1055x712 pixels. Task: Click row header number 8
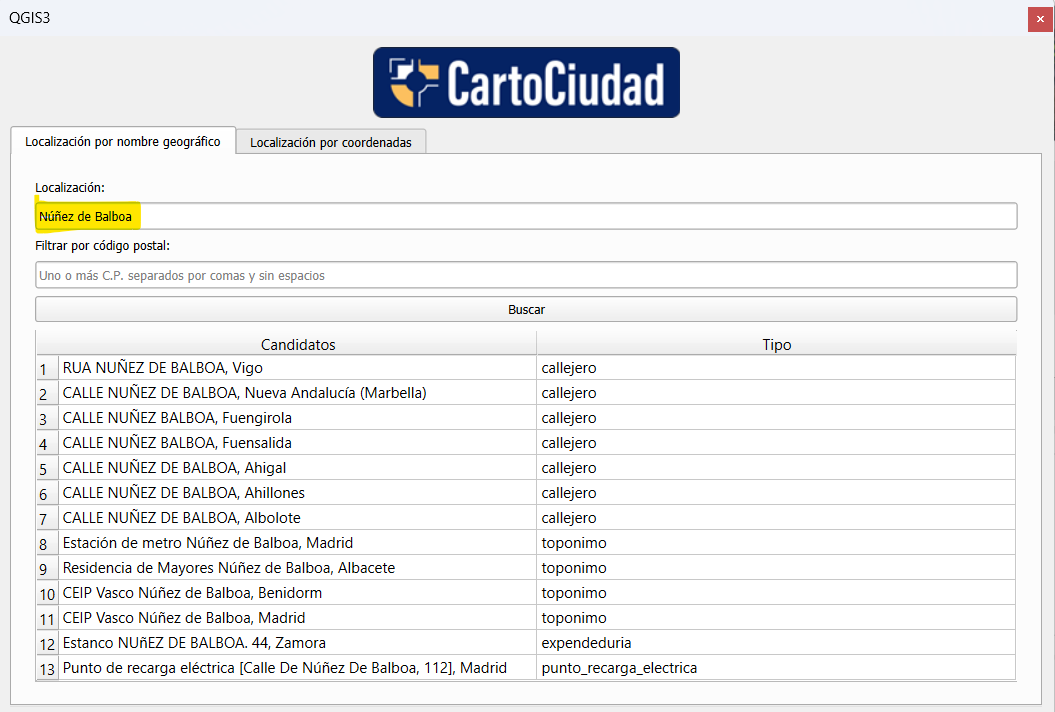click(x=47, y=543)
